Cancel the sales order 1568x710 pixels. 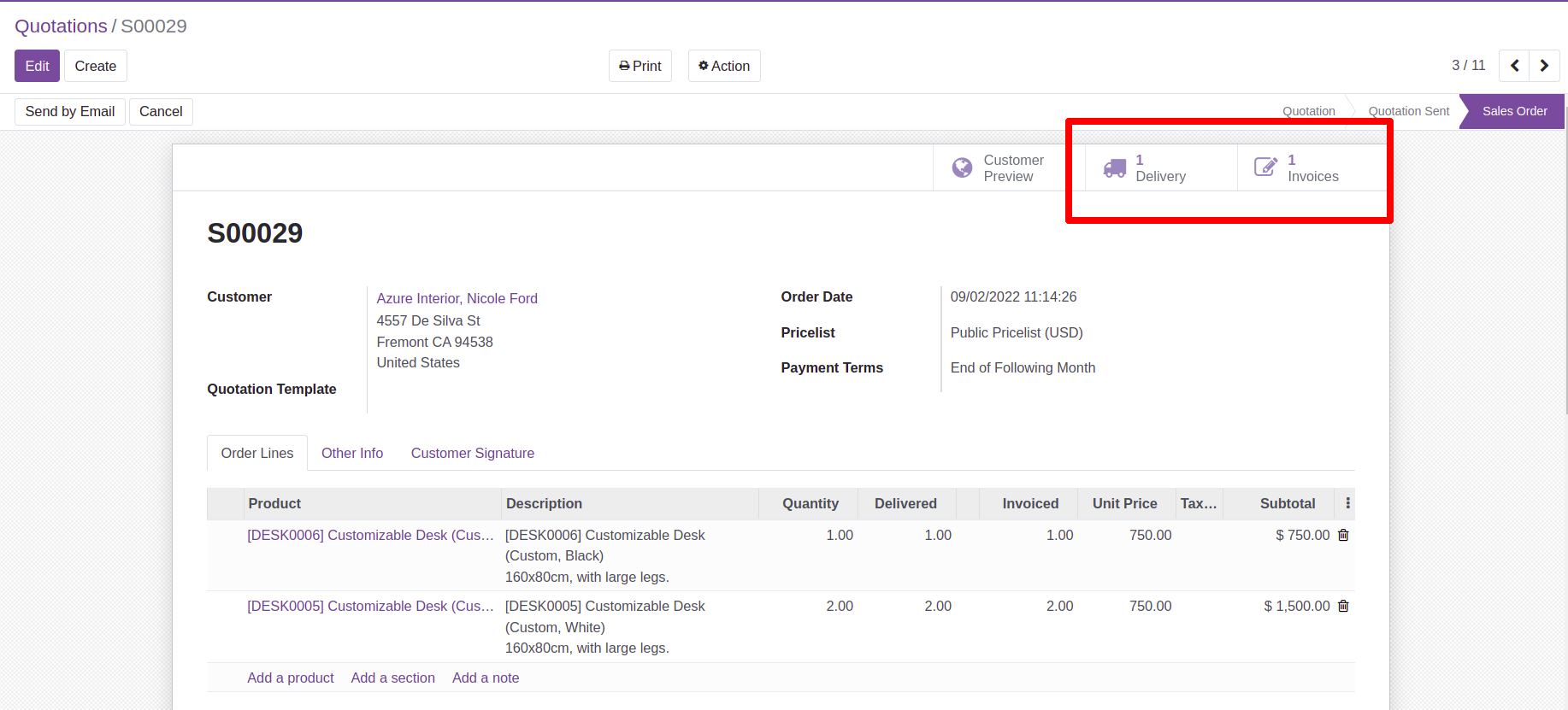161,112
